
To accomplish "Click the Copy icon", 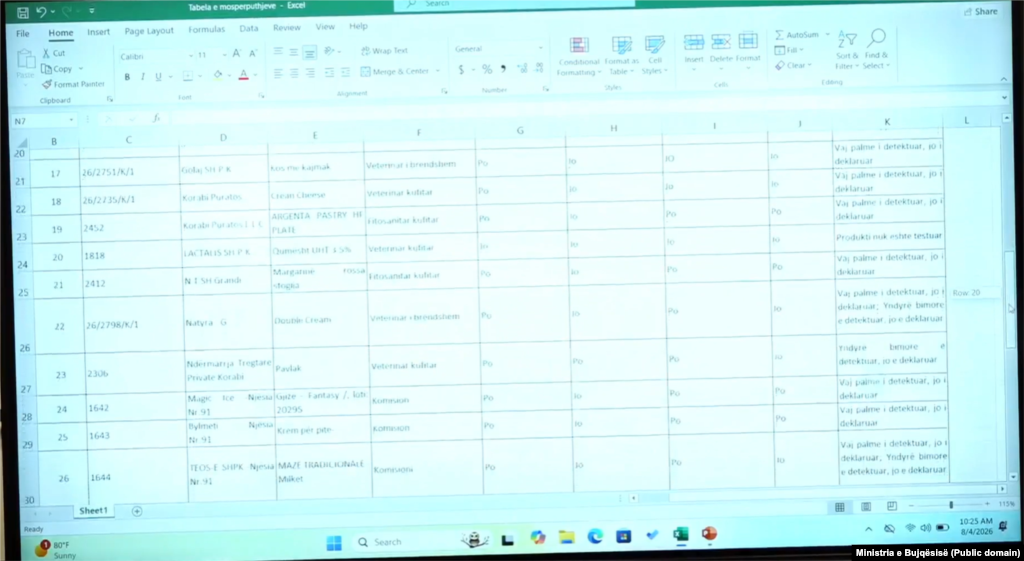I will tap(46, 69).
